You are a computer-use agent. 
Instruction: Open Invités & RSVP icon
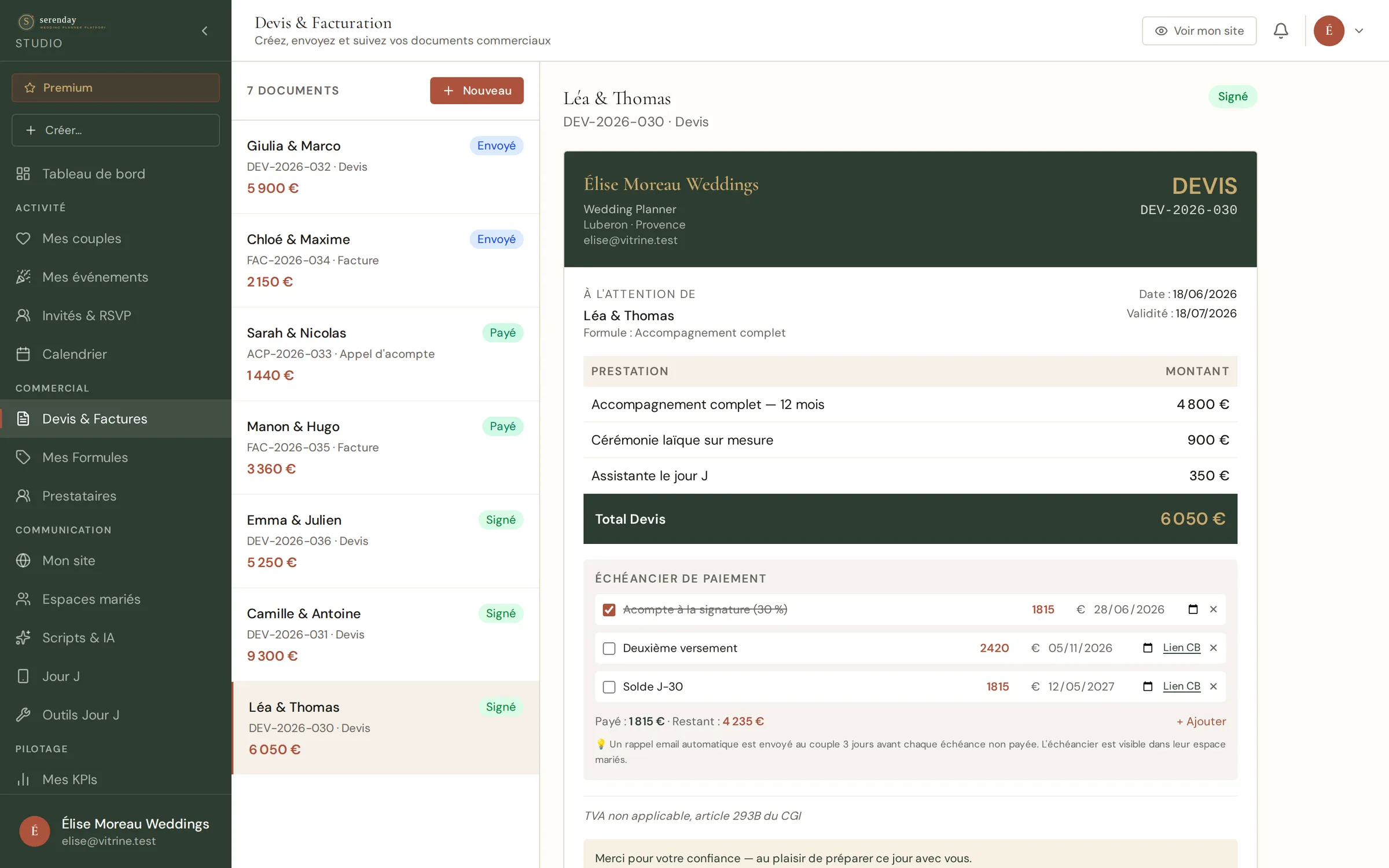23,315
